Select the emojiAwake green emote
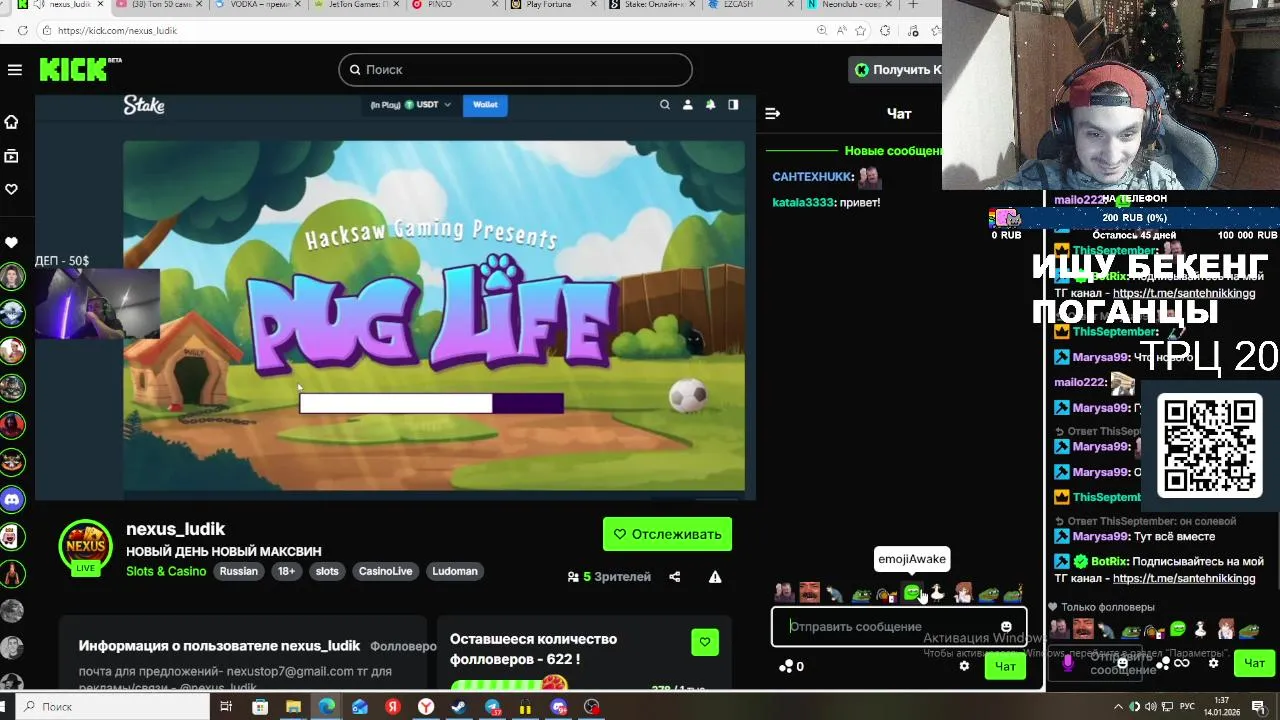1280x720 pixels. coord(912,593)
